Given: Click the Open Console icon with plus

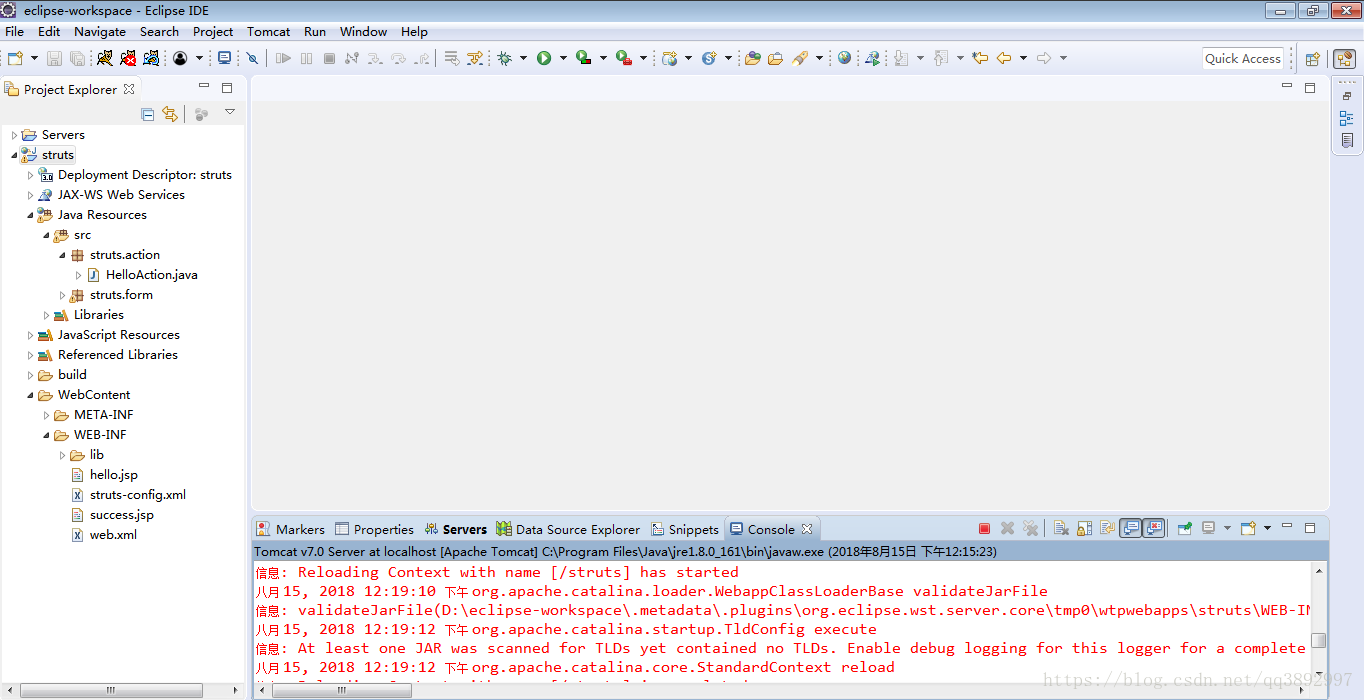Looking at the screenshot, I should click(x=1247, y=528).
